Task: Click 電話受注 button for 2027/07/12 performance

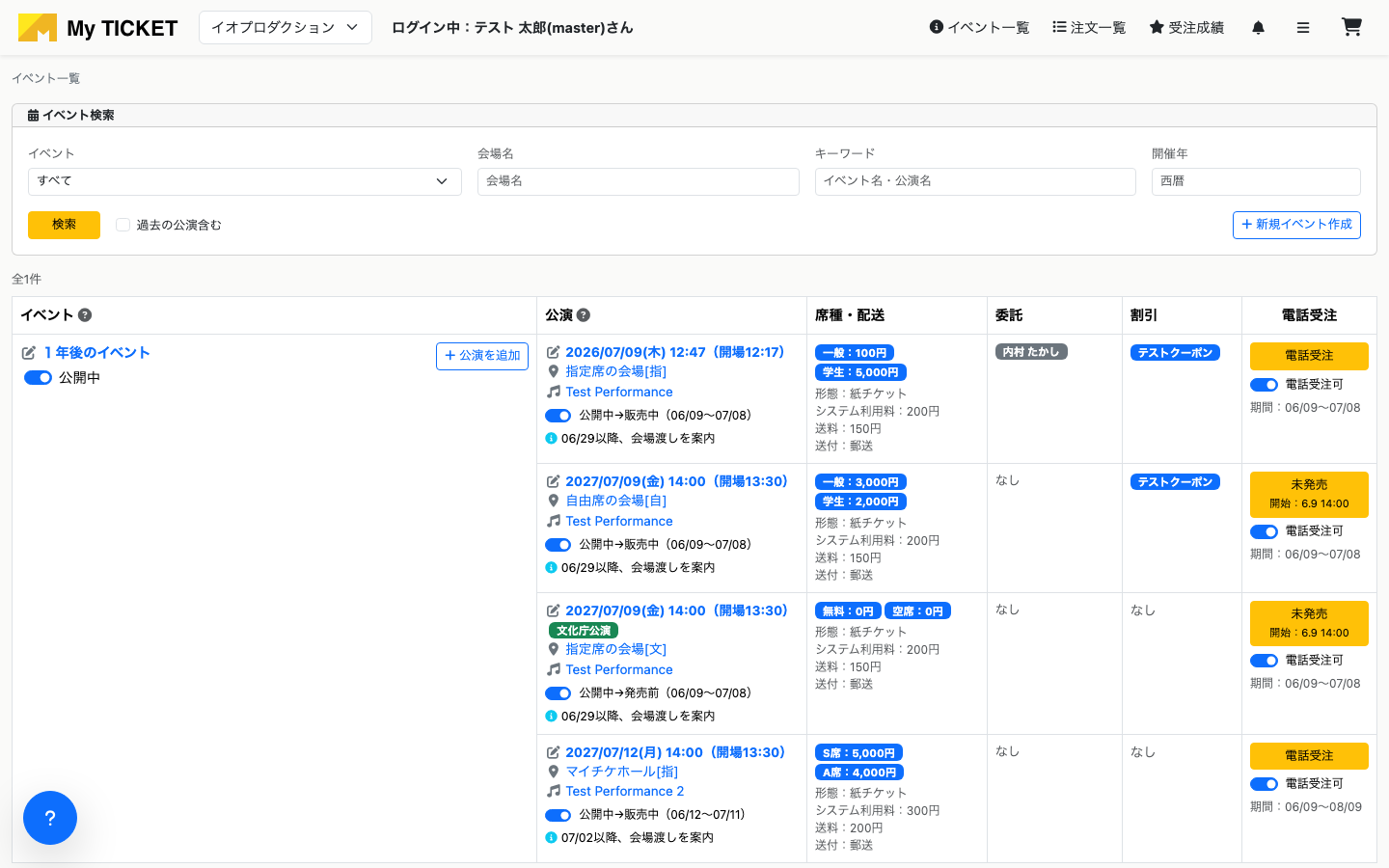Action: coord(1309,756)
